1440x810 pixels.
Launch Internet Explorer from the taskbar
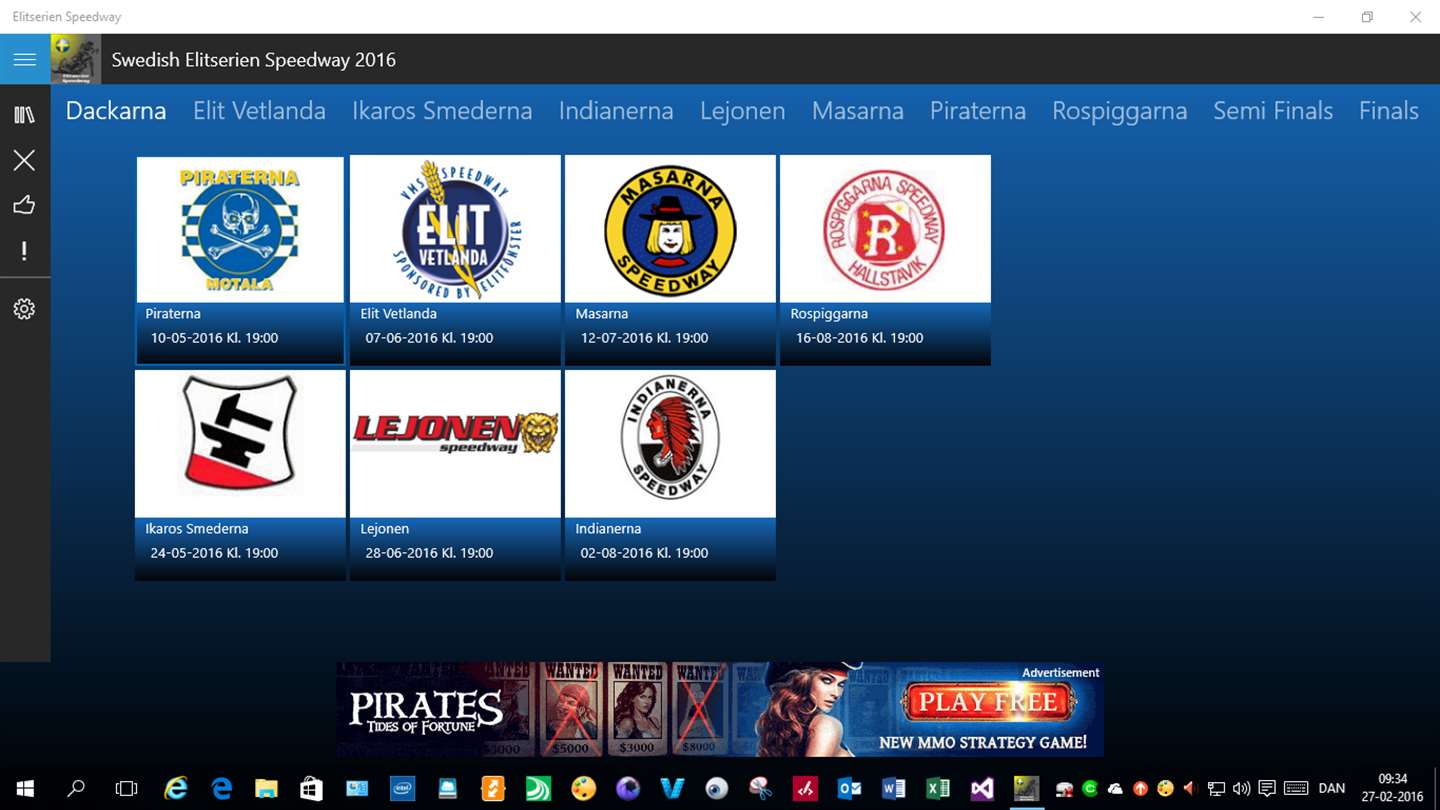pos(176,789)
